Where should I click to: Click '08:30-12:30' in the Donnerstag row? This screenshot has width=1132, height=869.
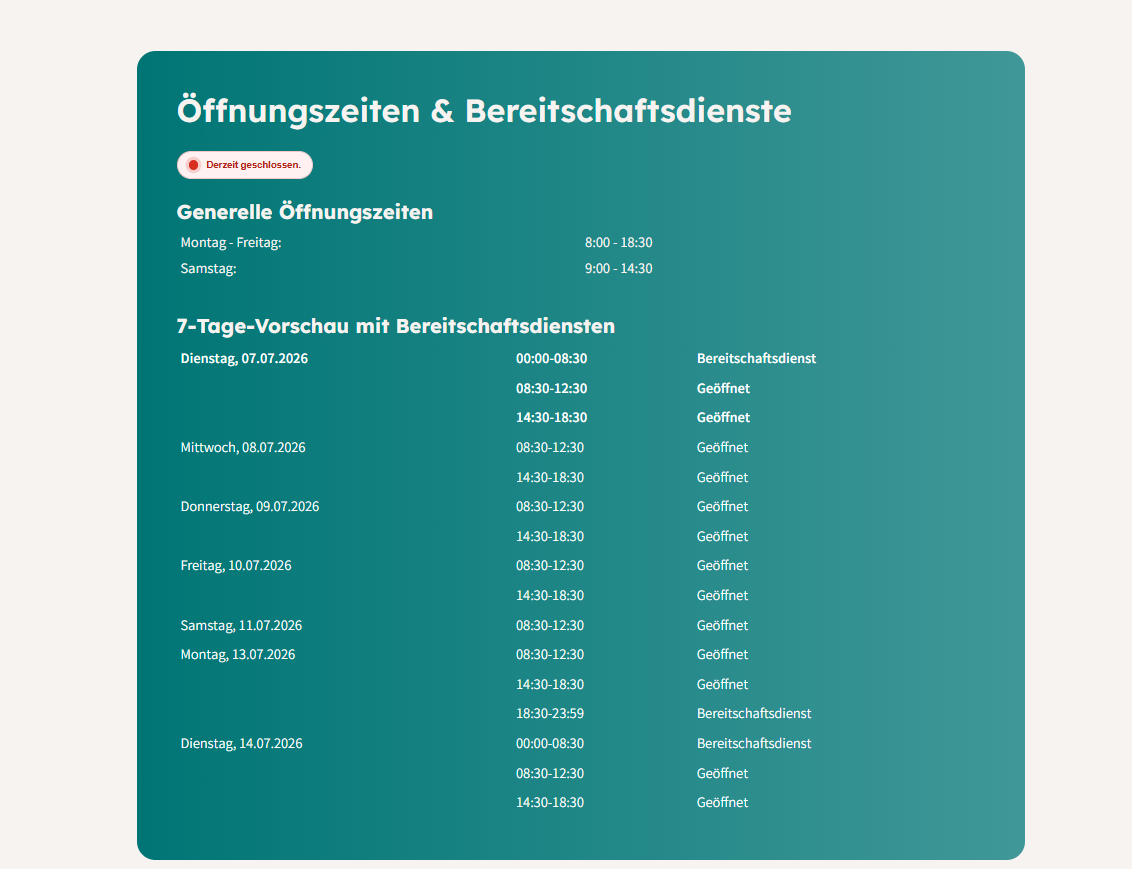coord(550,507)
